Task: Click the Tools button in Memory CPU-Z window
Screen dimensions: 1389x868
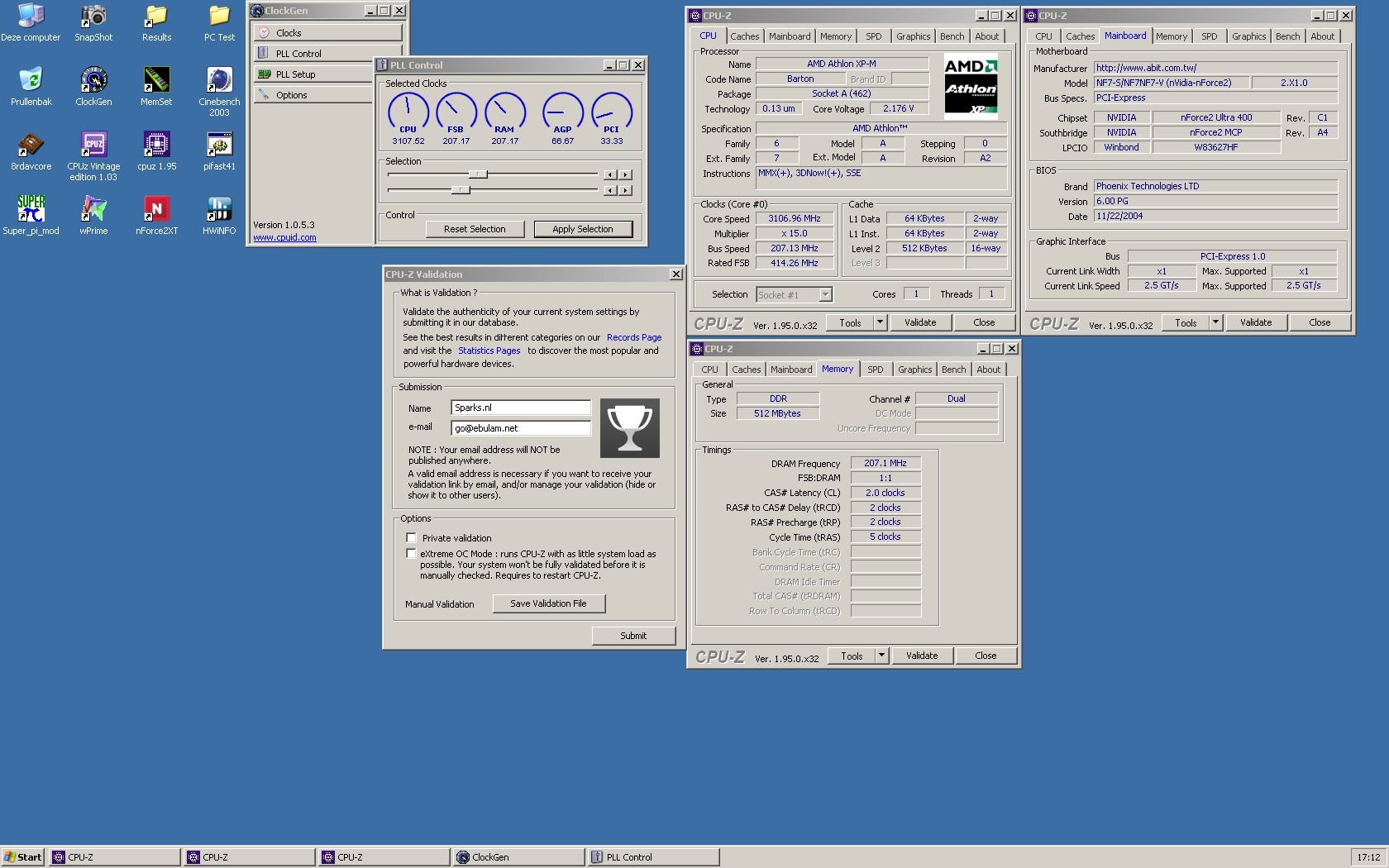Action: [x=852, y=656]
